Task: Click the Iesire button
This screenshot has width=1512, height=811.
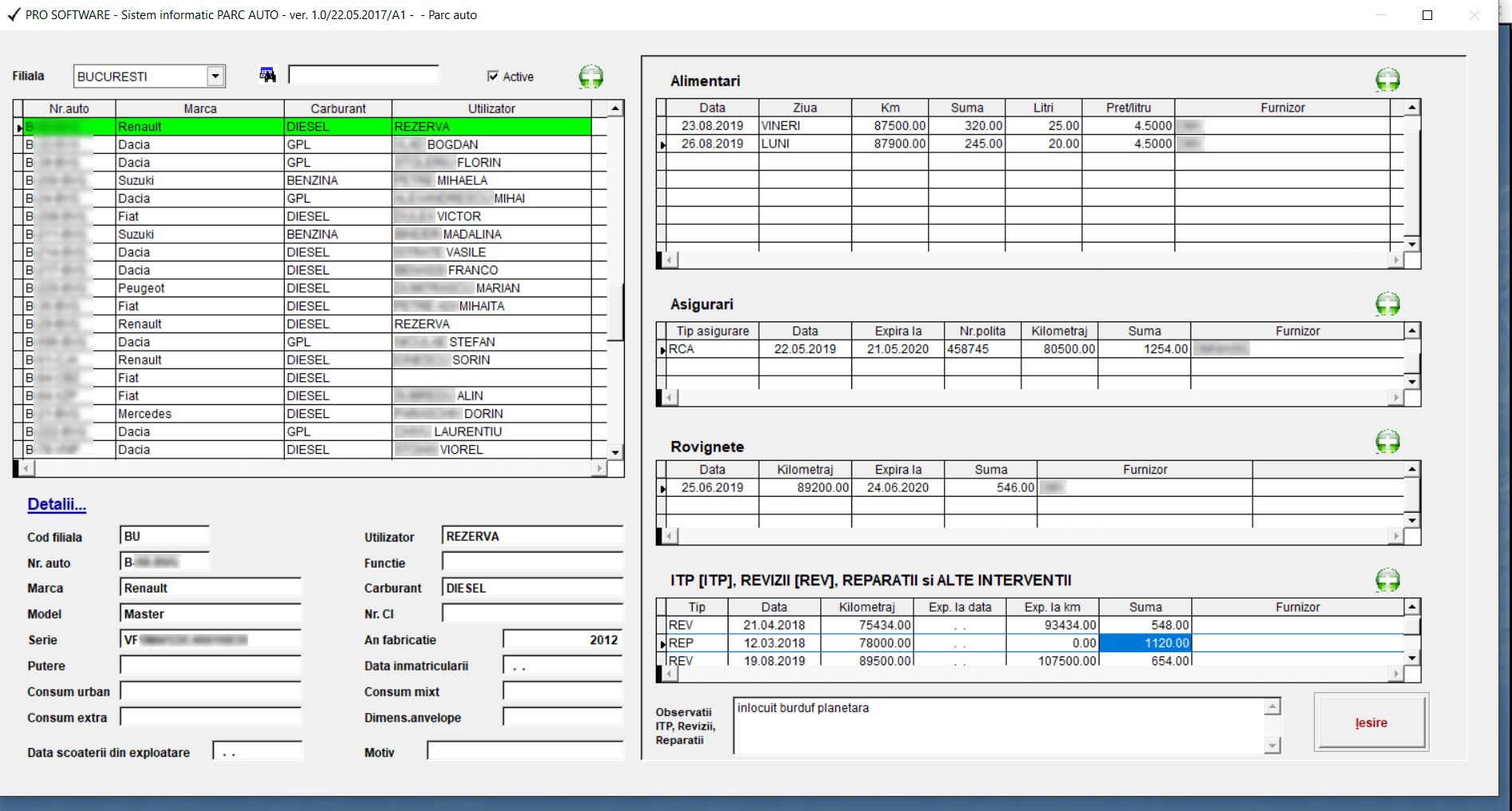Action: pos(1371,722)
